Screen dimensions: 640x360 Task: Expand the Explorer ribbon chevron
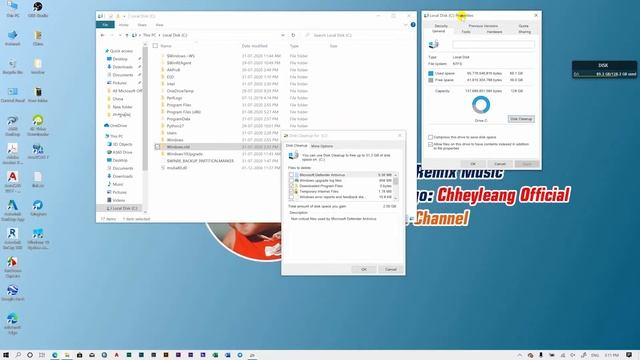(405, 25)
